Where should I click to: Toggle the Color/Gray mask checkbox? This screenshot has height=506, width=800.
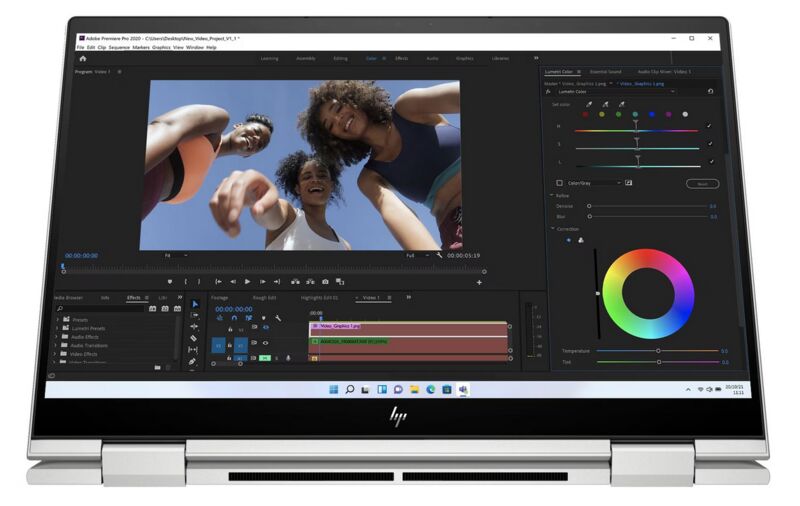click(x=559, y=183)
